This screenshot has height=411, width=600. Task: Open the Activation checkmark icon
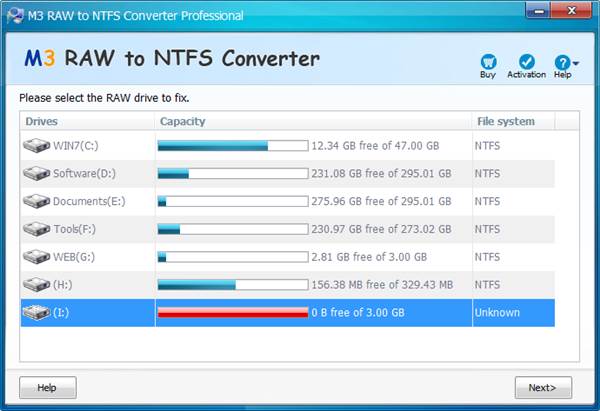[527, 62]
